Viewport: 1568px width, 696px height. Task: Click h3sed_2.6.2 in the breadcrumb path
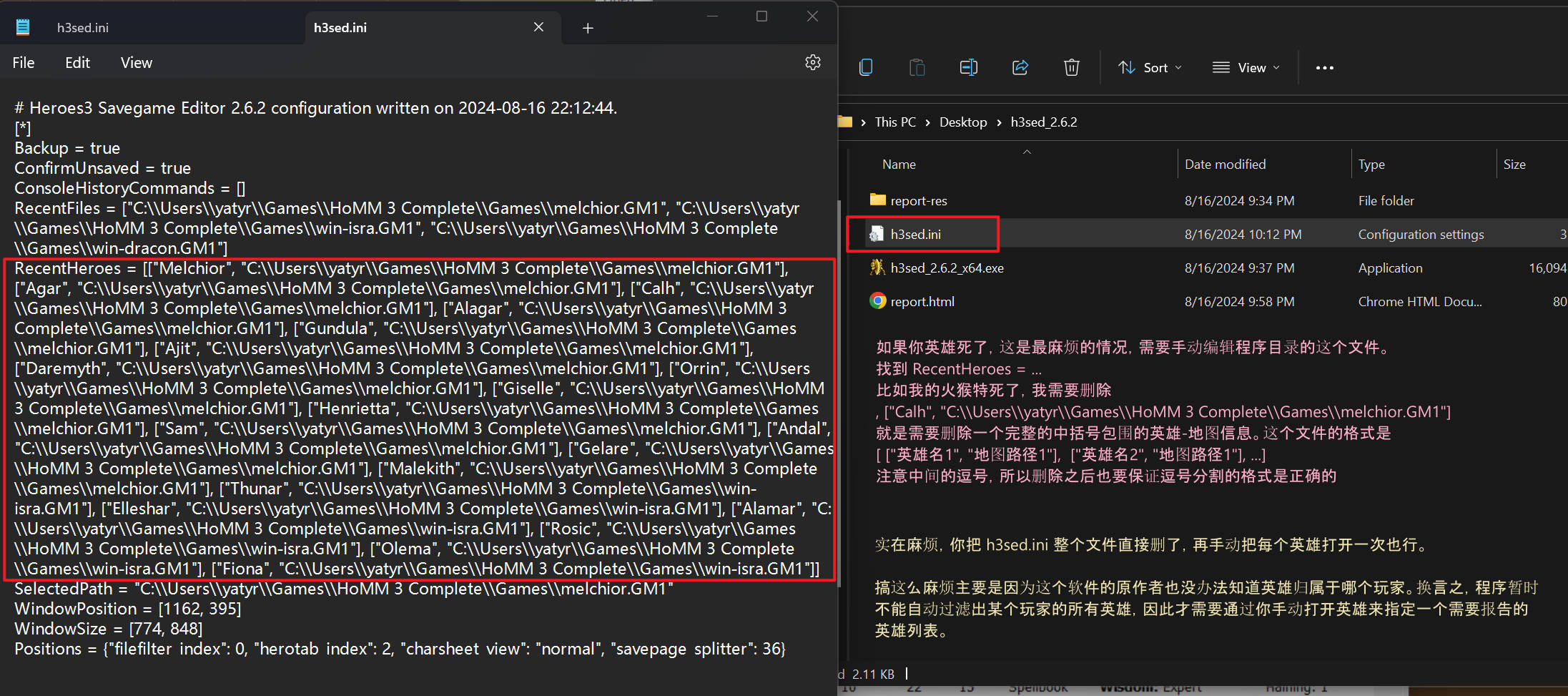[x=1044, y=122]
